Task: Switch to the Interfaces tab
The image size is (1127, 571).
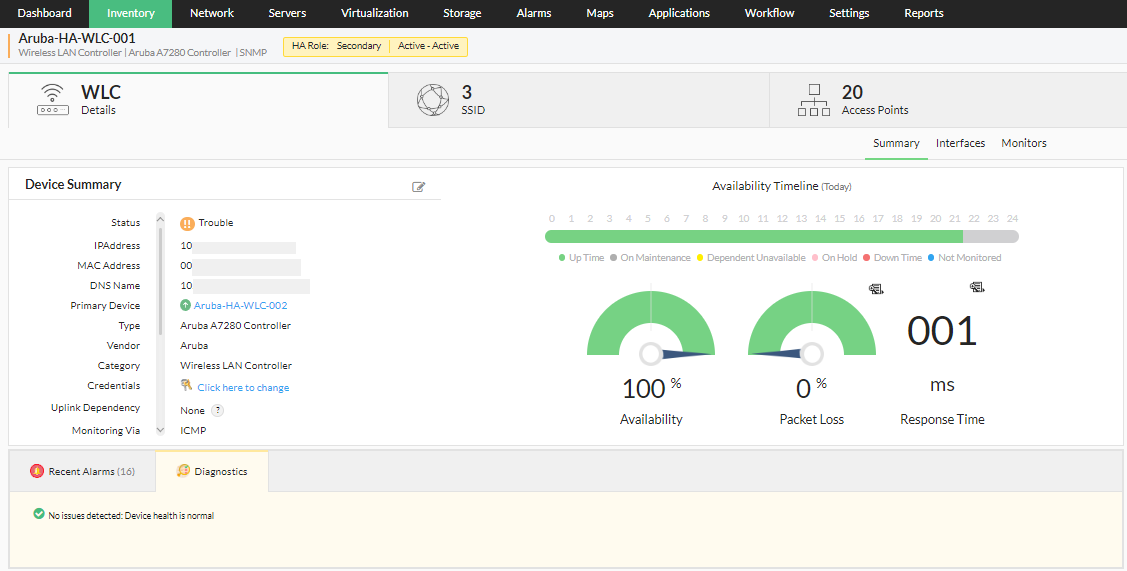Action: (960, 143)
